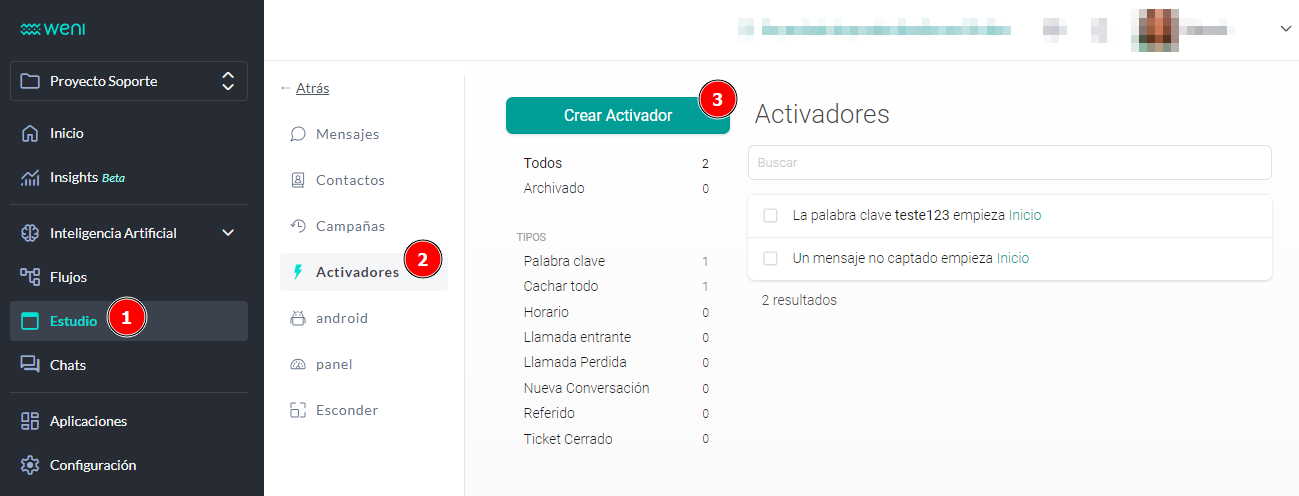Open Configuración via the gear icon
1299x496 pixels.
[30, 465]
